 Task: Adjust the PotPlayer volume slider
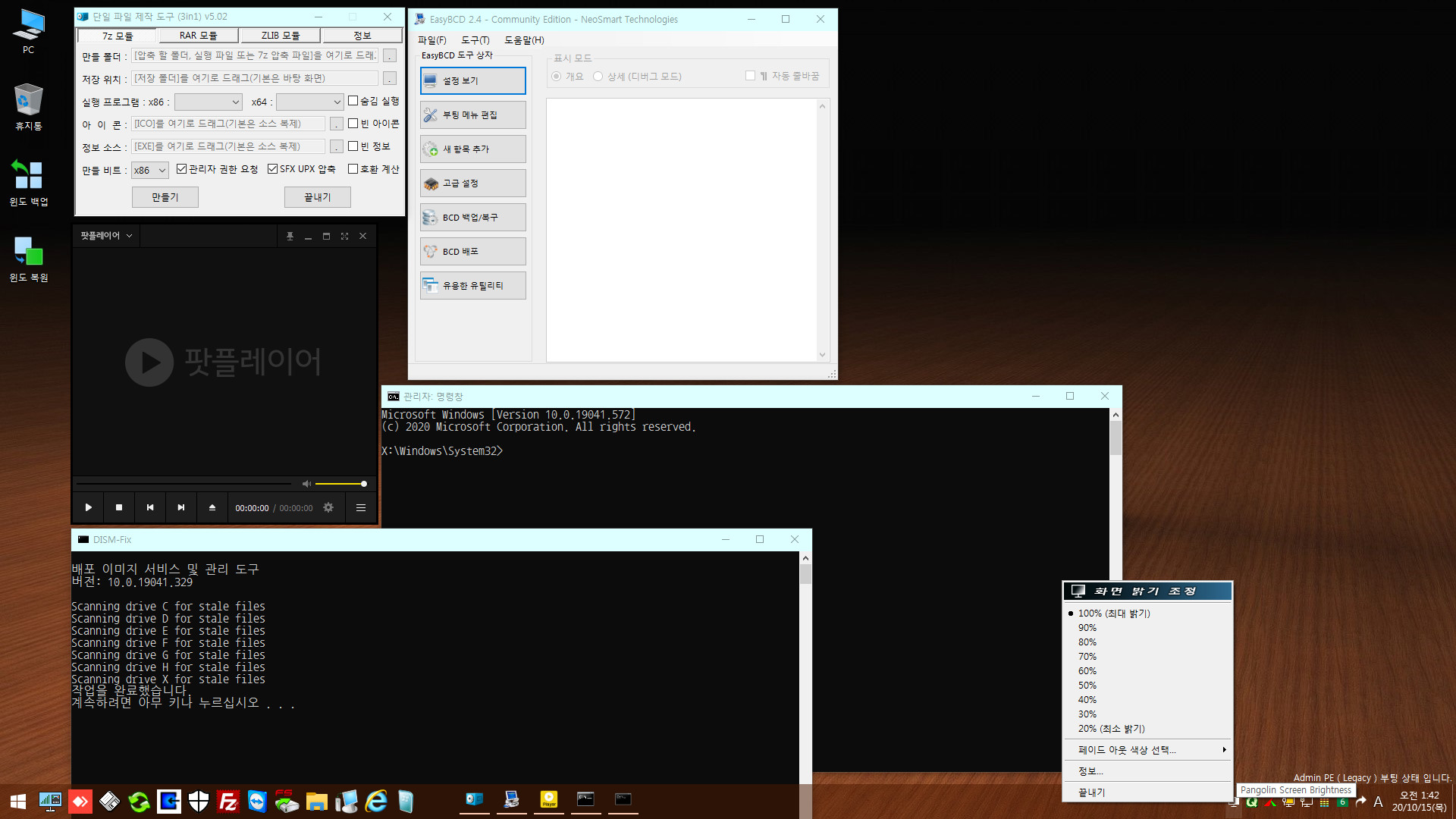pyautogui.click(x=340, y=484)
